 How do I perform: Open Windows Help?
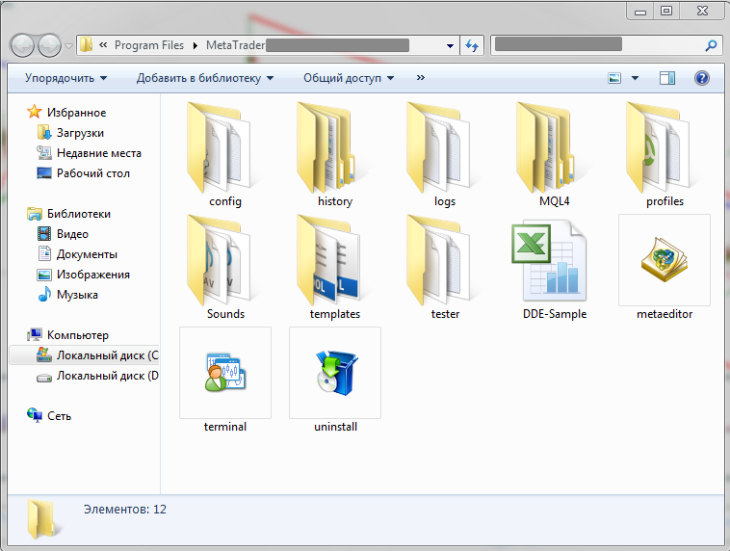tap(702, 78)
